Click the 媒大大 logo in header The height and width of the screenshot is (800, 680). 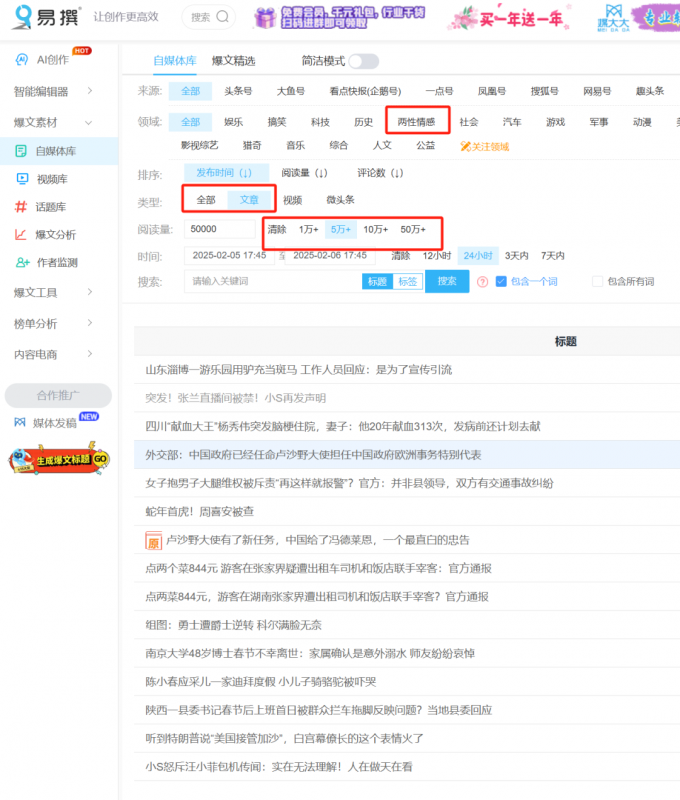613,17
